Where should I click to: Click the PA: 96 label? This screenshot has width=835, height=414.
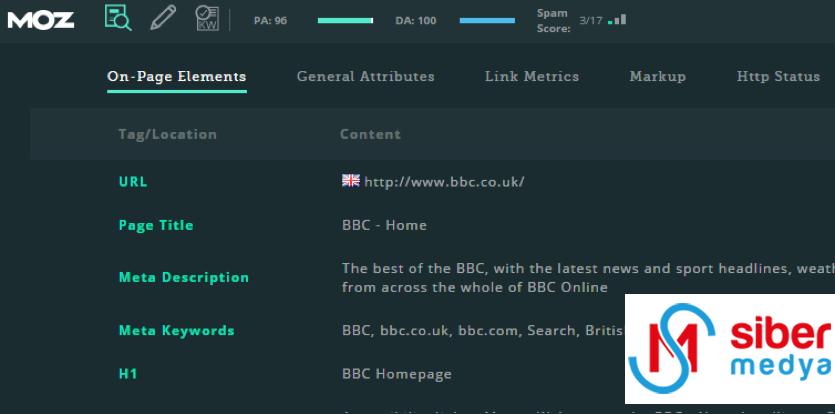point(271,21)
